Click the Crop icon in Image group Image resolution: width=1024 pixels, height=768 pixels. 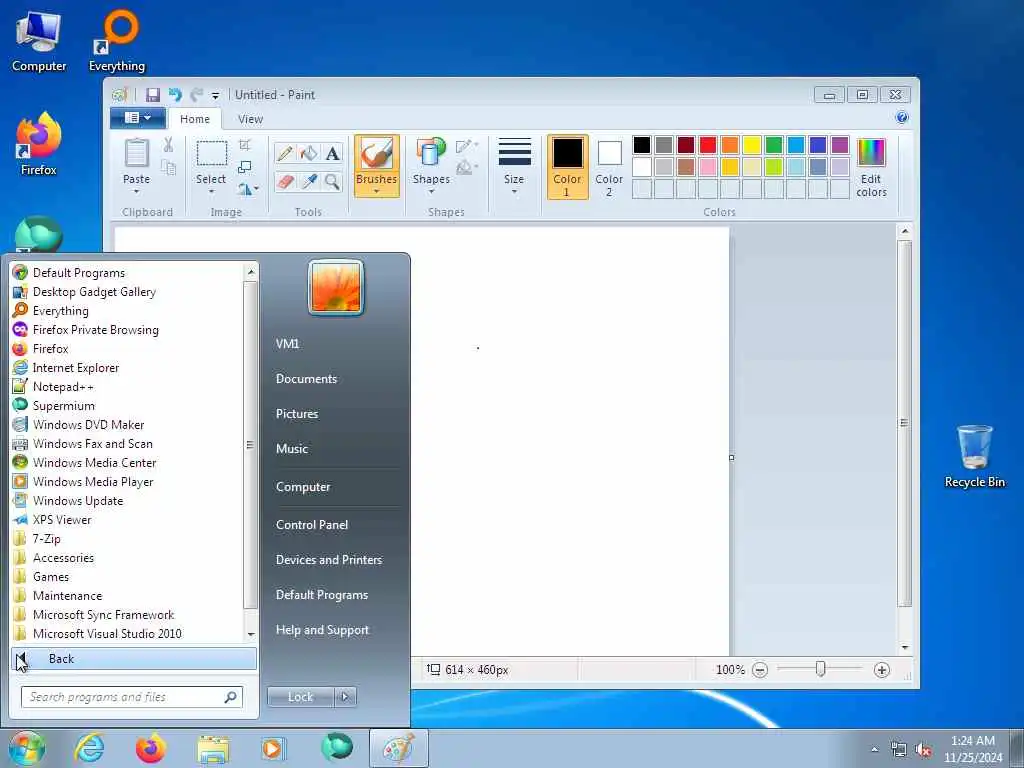[245, 145]
